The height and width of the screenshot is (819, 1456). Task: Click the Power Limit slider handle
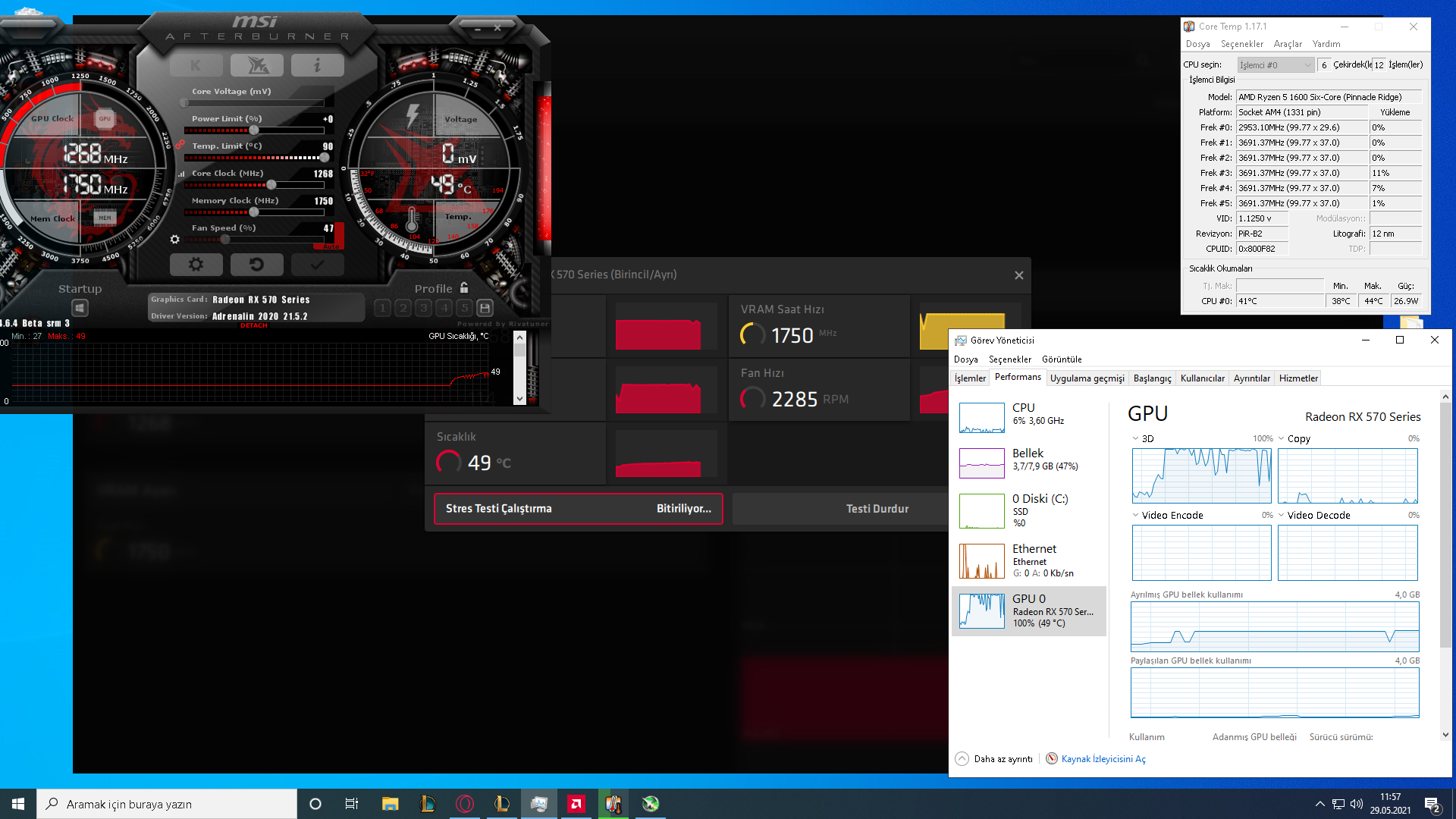coord(254,130)
